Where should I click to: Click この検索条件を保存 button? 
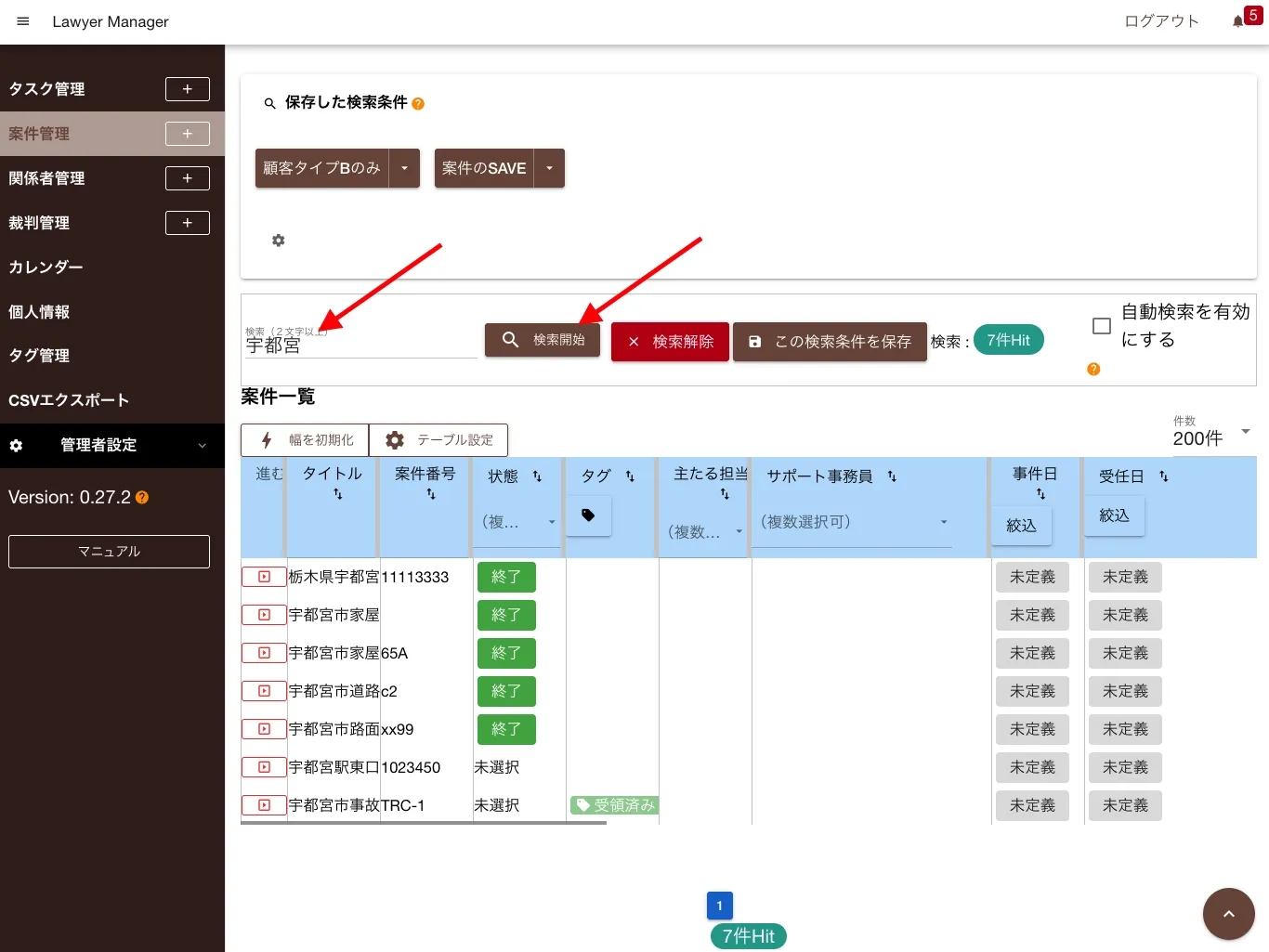coord(830,342)
